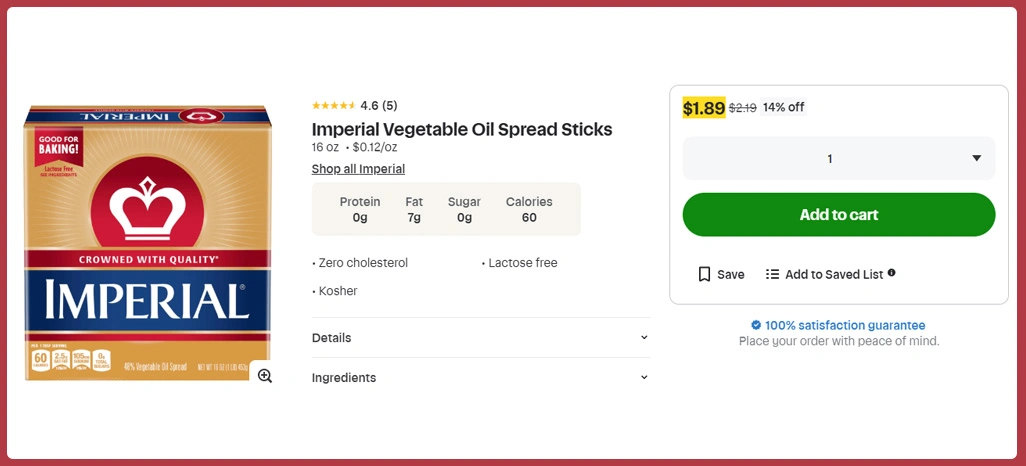The image size is (1026, 466).
Task: Click the info icon beside Saved List
Action: tap(892, 273)
